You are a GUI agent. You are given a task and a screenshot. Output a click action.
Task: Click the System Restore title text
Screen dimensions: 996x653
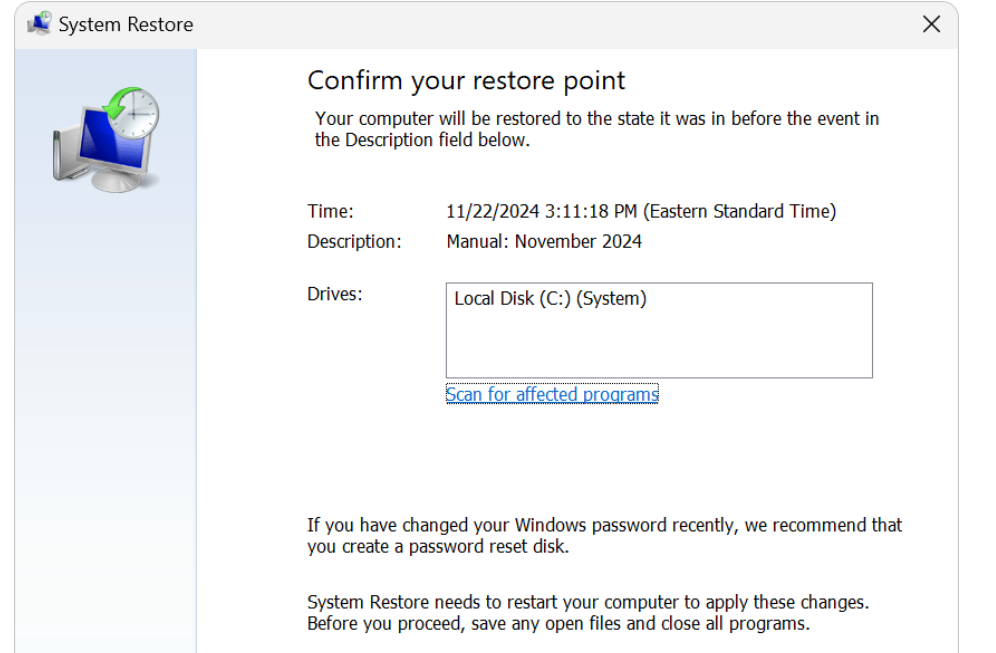point(126,24)
